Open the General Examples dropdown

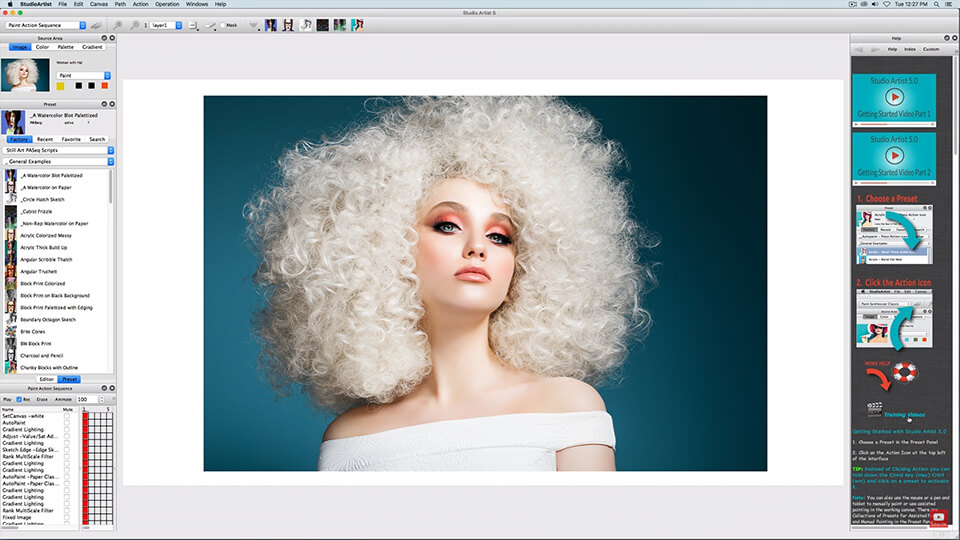[x=58, y=162]
